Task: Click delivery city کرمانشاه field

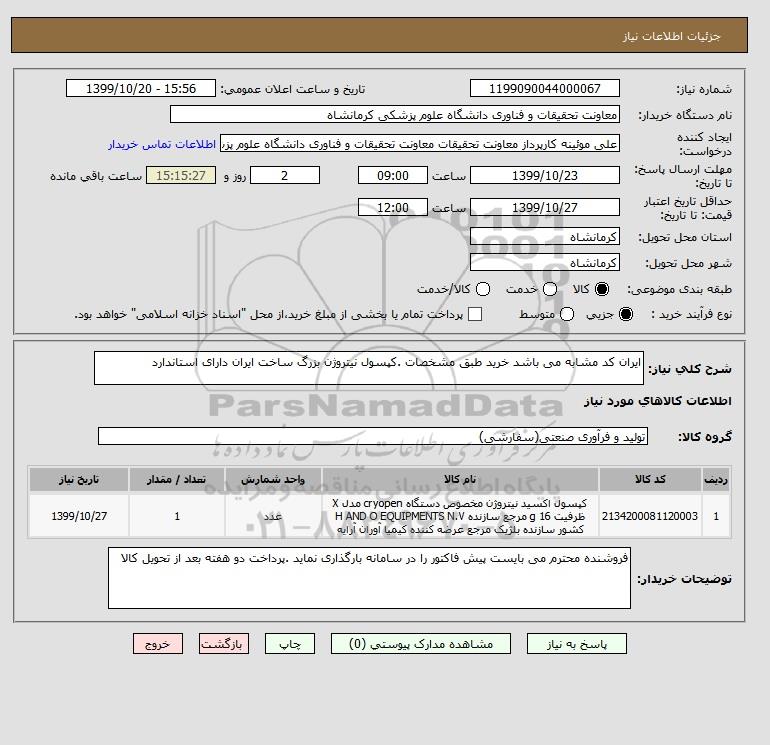Action: coord(545,263)
